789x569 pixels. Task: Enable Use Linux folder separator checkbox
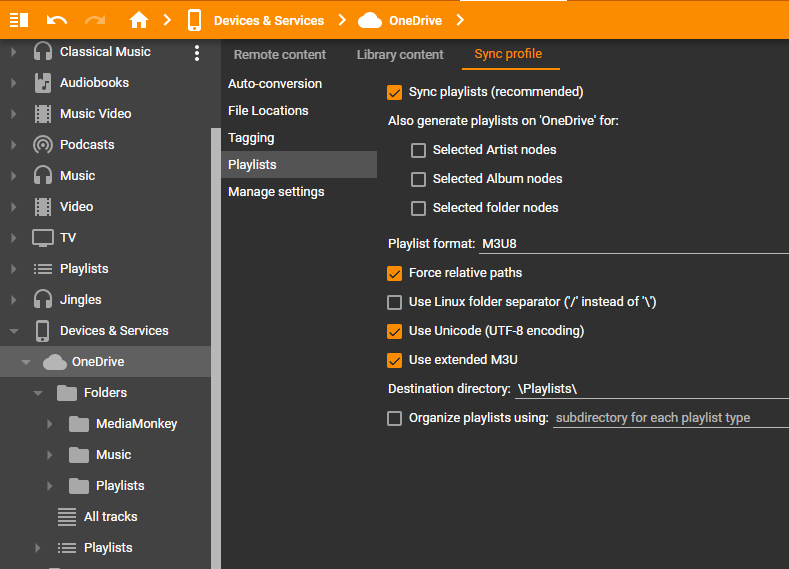(x=394, y=302)
